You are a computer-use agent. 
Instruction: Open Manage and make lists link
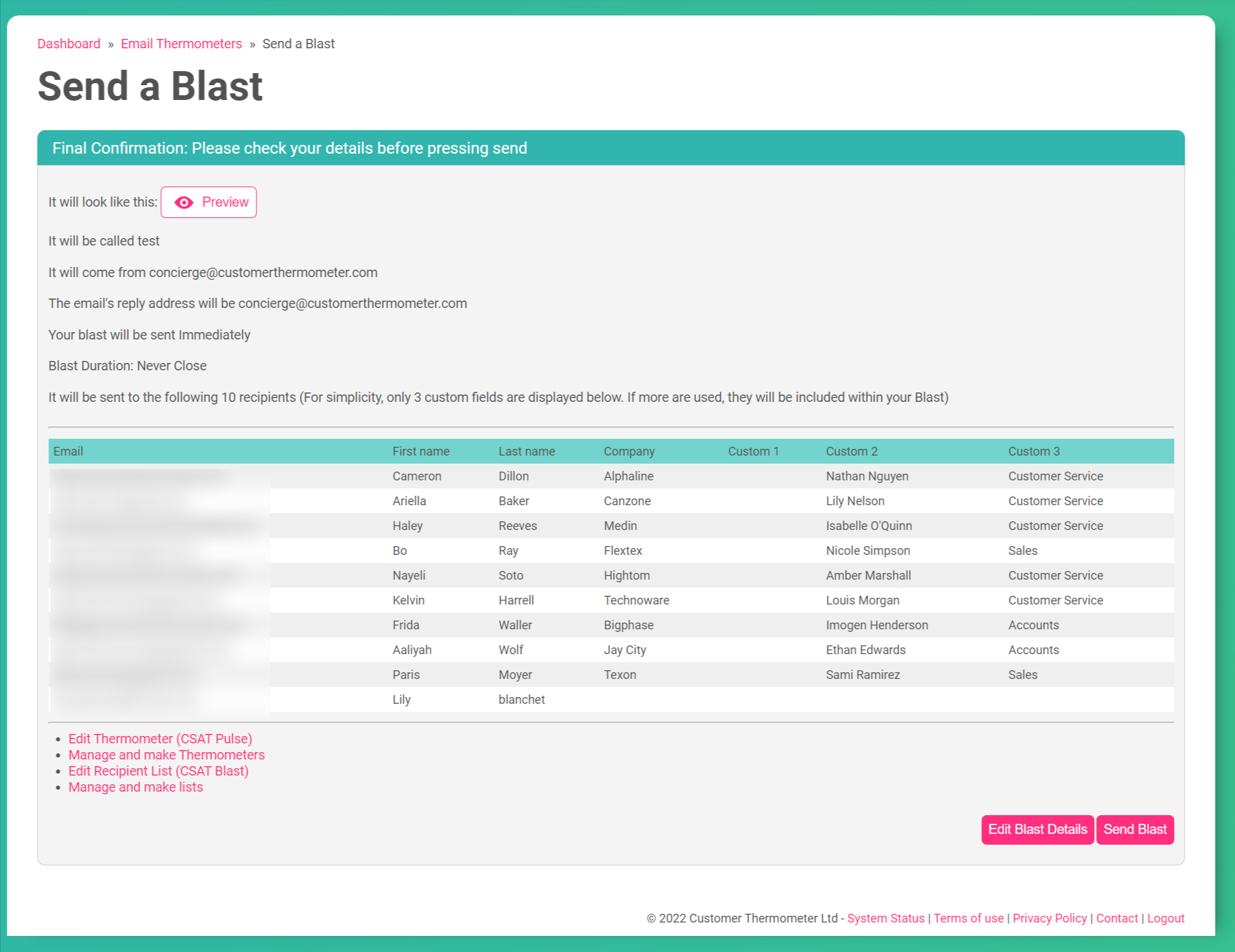(x=136, y=787)
